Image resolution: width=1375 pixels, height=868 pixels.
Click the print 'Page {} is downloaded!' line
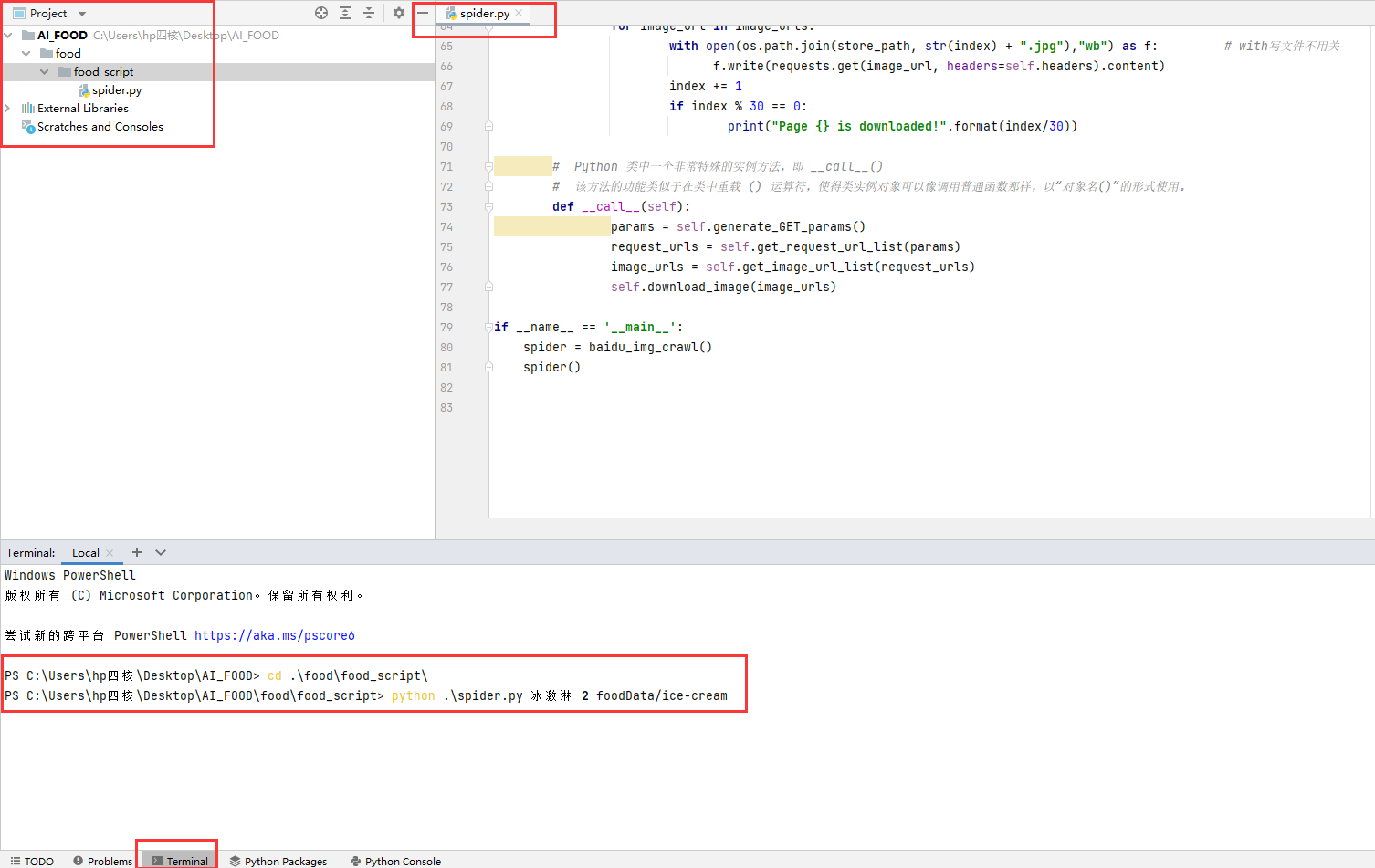pos(902,127)
